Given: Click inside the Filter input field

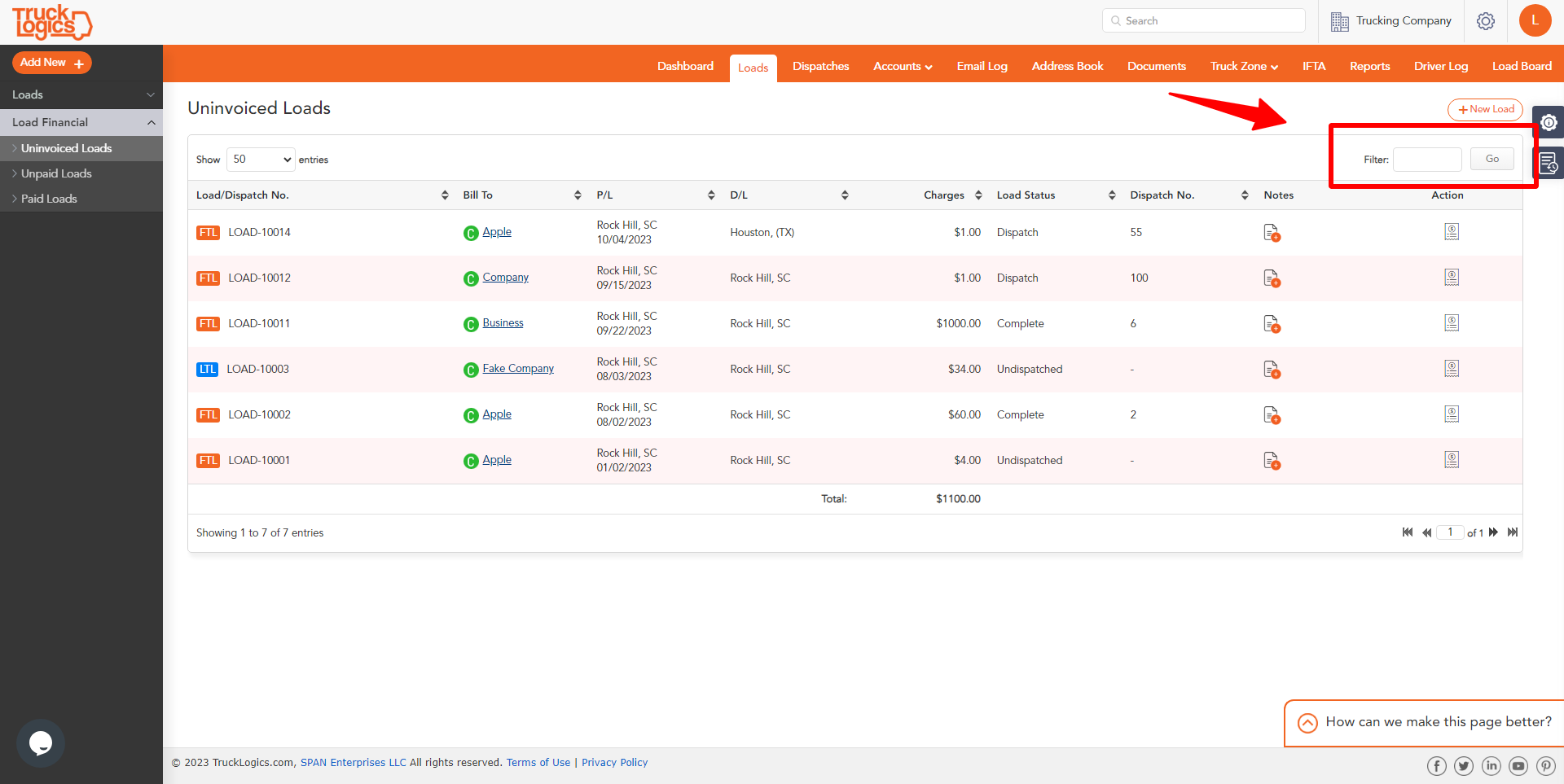Looking at the screenshot, I should (1427, 160).
